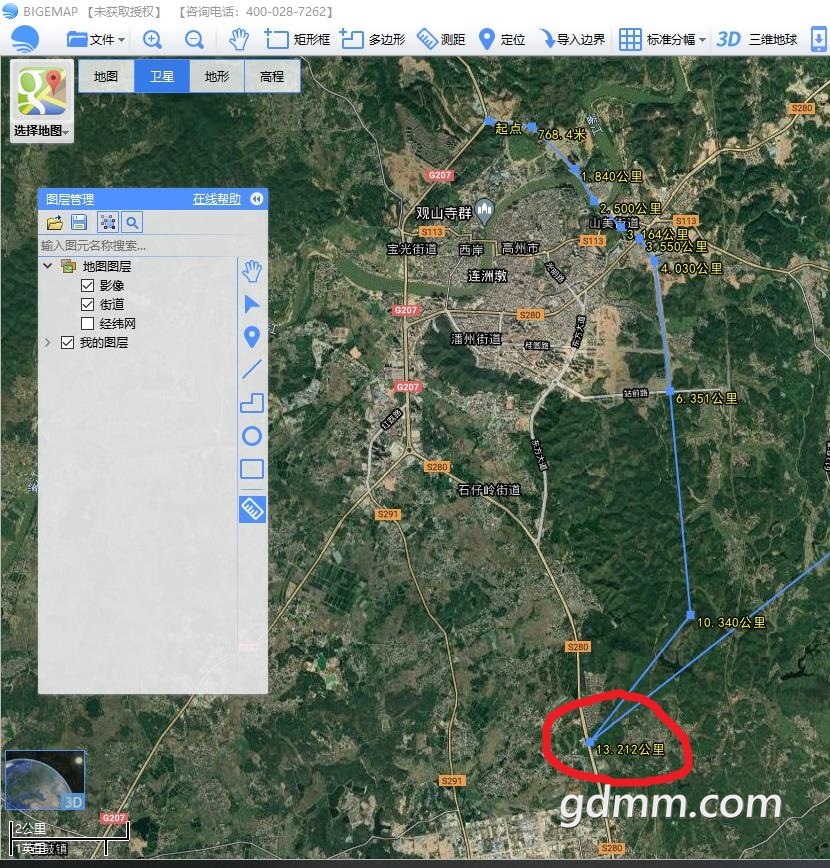Click the open folder icon in layer panel
830x868 pixels.
click(x=55, y=223)
